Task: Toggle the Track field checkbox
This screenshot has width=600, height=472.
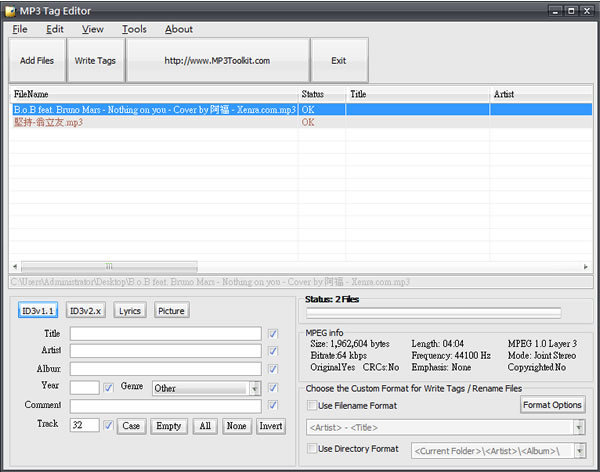Action: coord(108,425)
